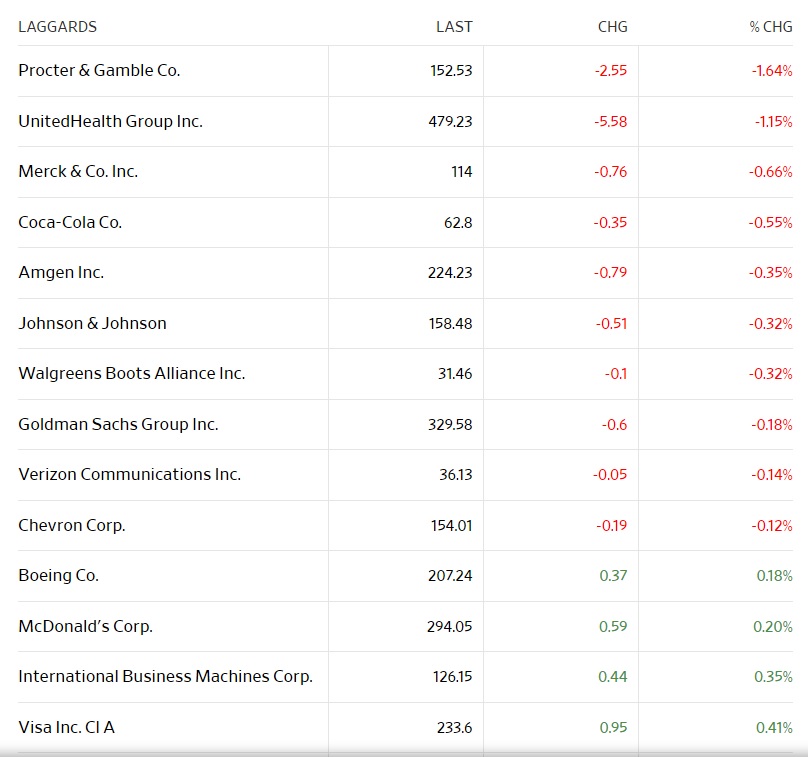Select Merck & Co. Inc. name
Screen dimensions: 808x757
tap(78, 172)
